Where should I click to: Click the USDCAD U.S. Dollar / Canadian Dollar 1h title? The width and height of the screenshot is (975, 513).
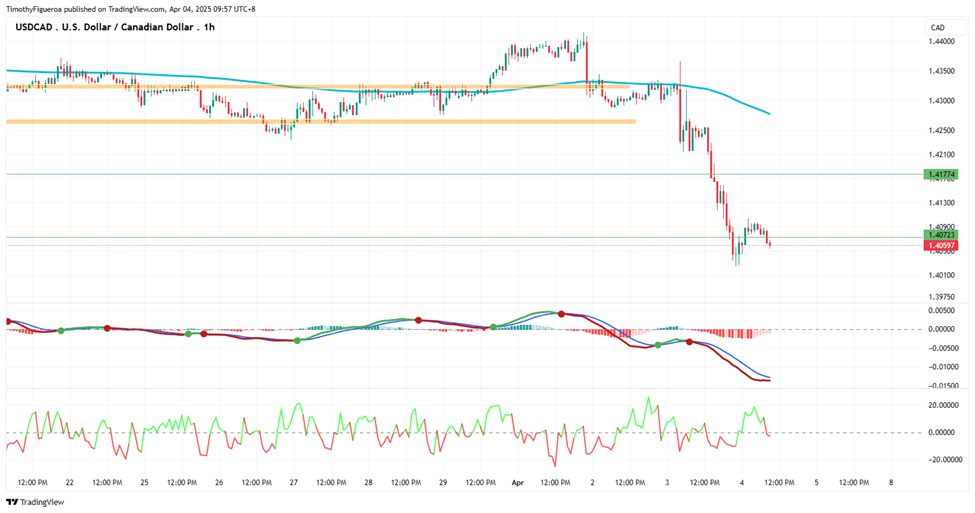pos(115,27)
